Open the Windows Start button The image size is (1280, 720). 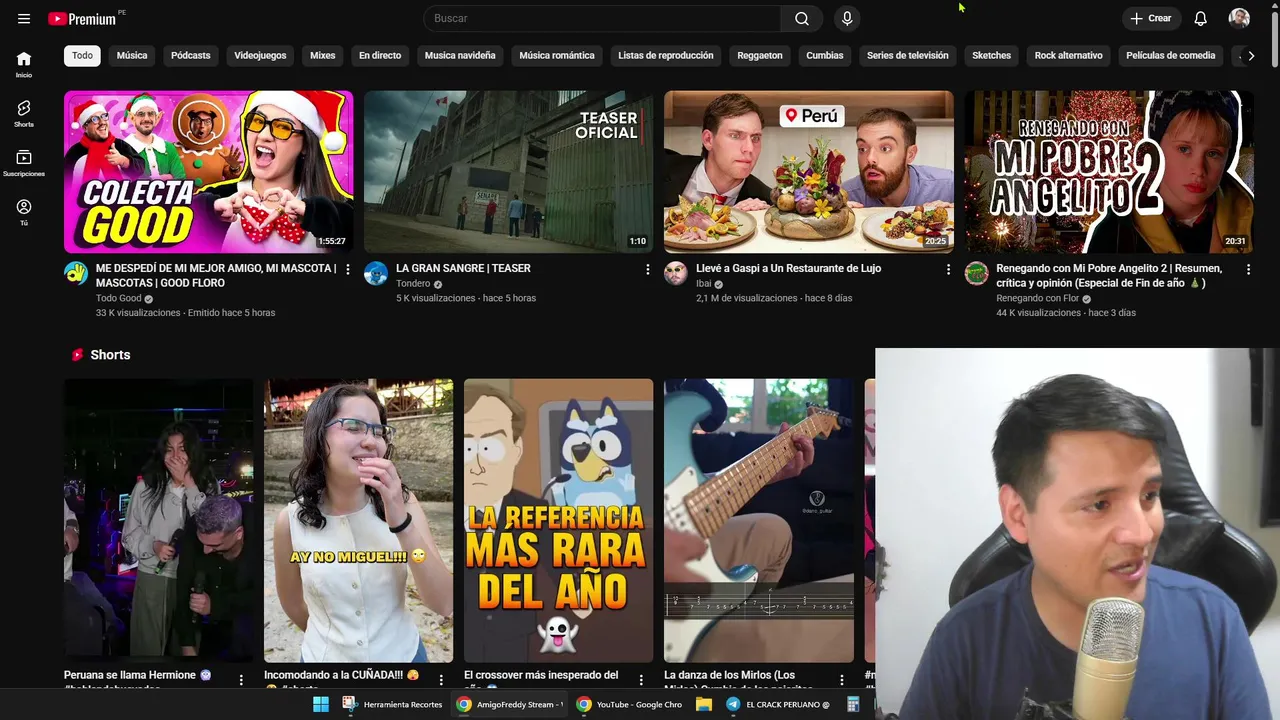coord(321,704)
